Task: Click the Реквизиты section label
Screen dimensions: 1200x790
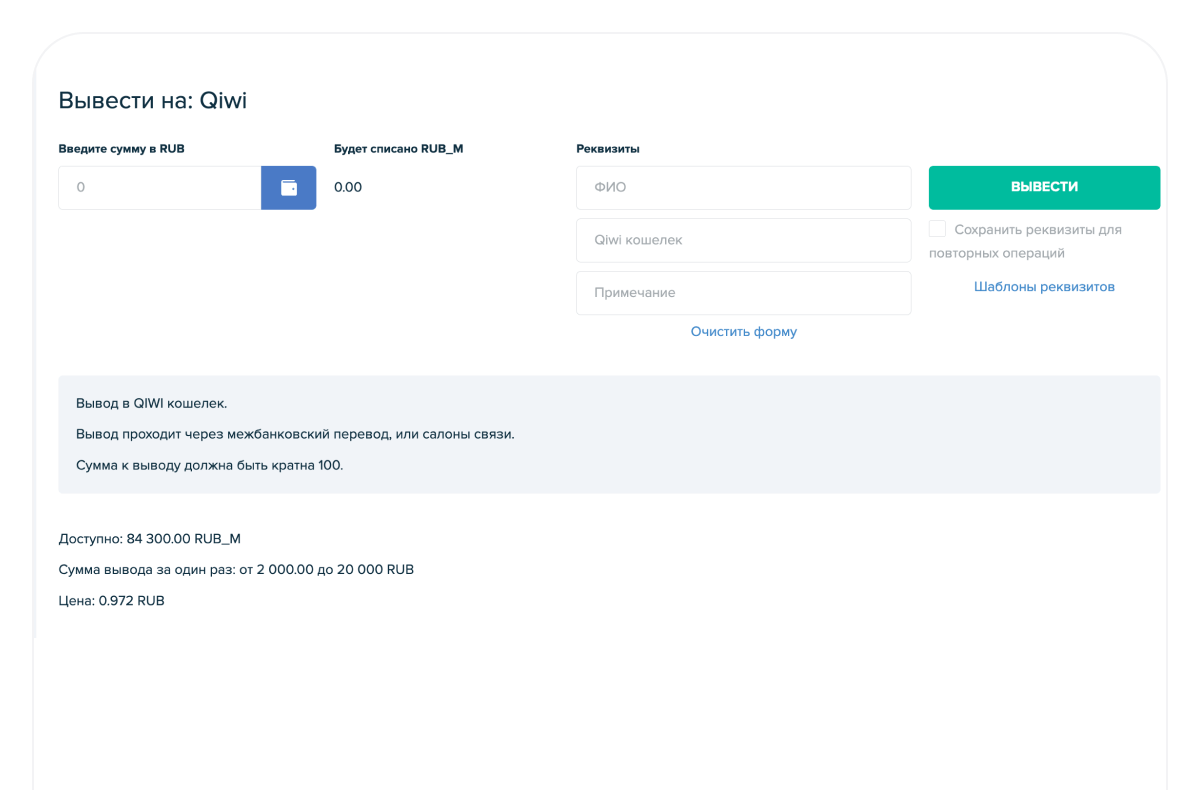Action: [x=607, y=149]
